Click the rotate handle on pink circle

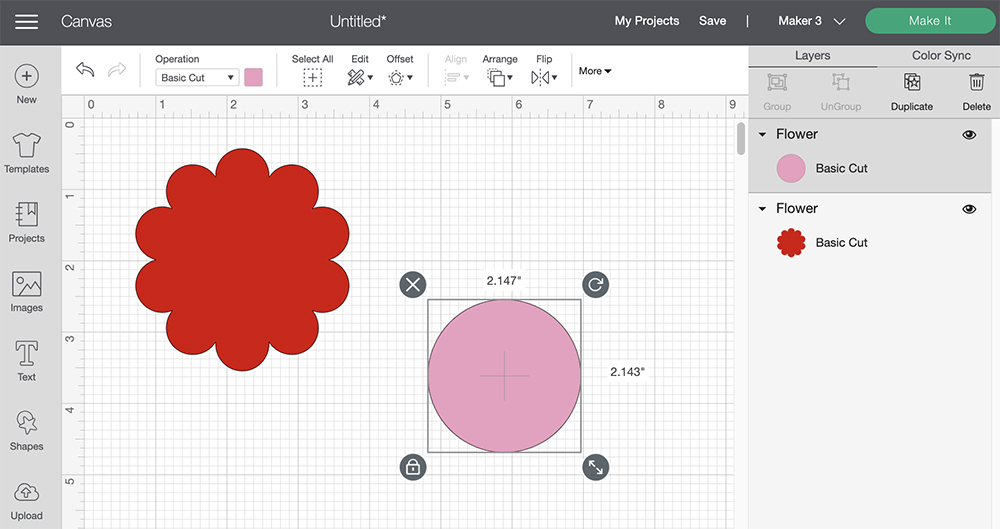[596, 285]
